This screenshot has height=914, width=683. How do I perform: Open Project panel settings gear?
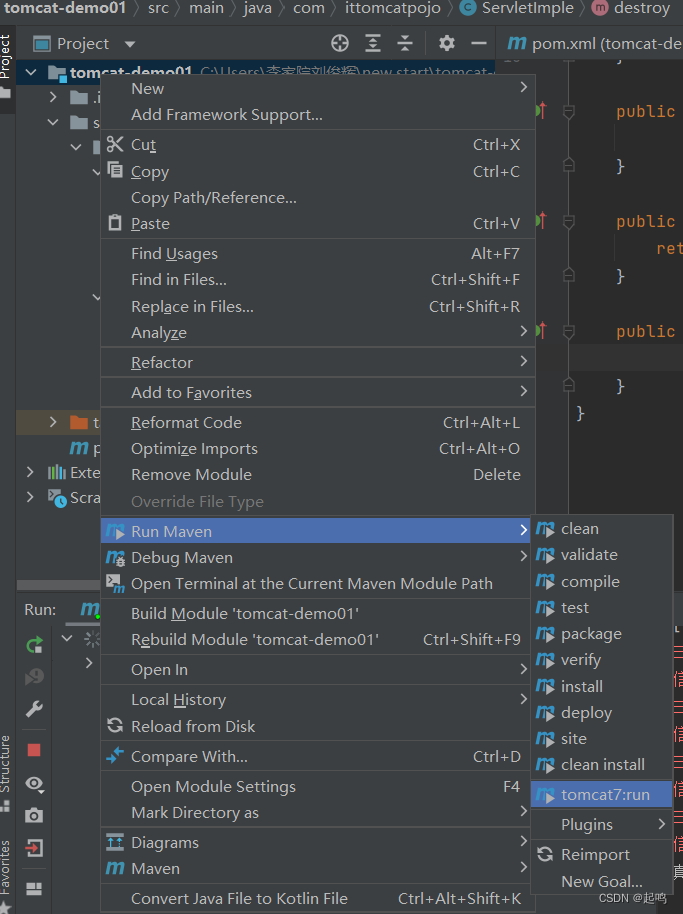pyautogui.click(x=446, y=43)
